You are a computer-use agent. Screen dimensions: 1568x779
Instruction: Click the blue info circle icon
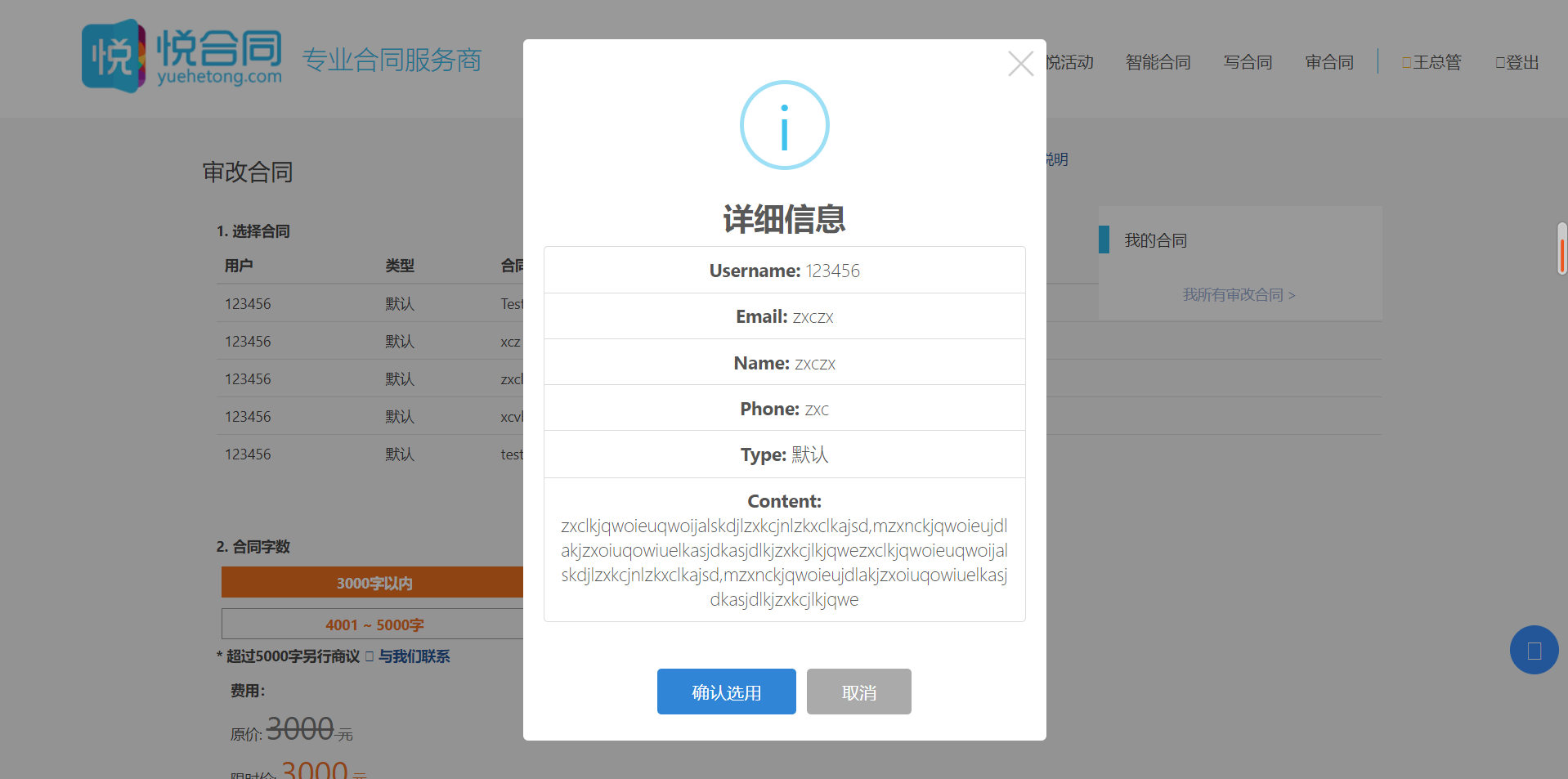[785, 125]
